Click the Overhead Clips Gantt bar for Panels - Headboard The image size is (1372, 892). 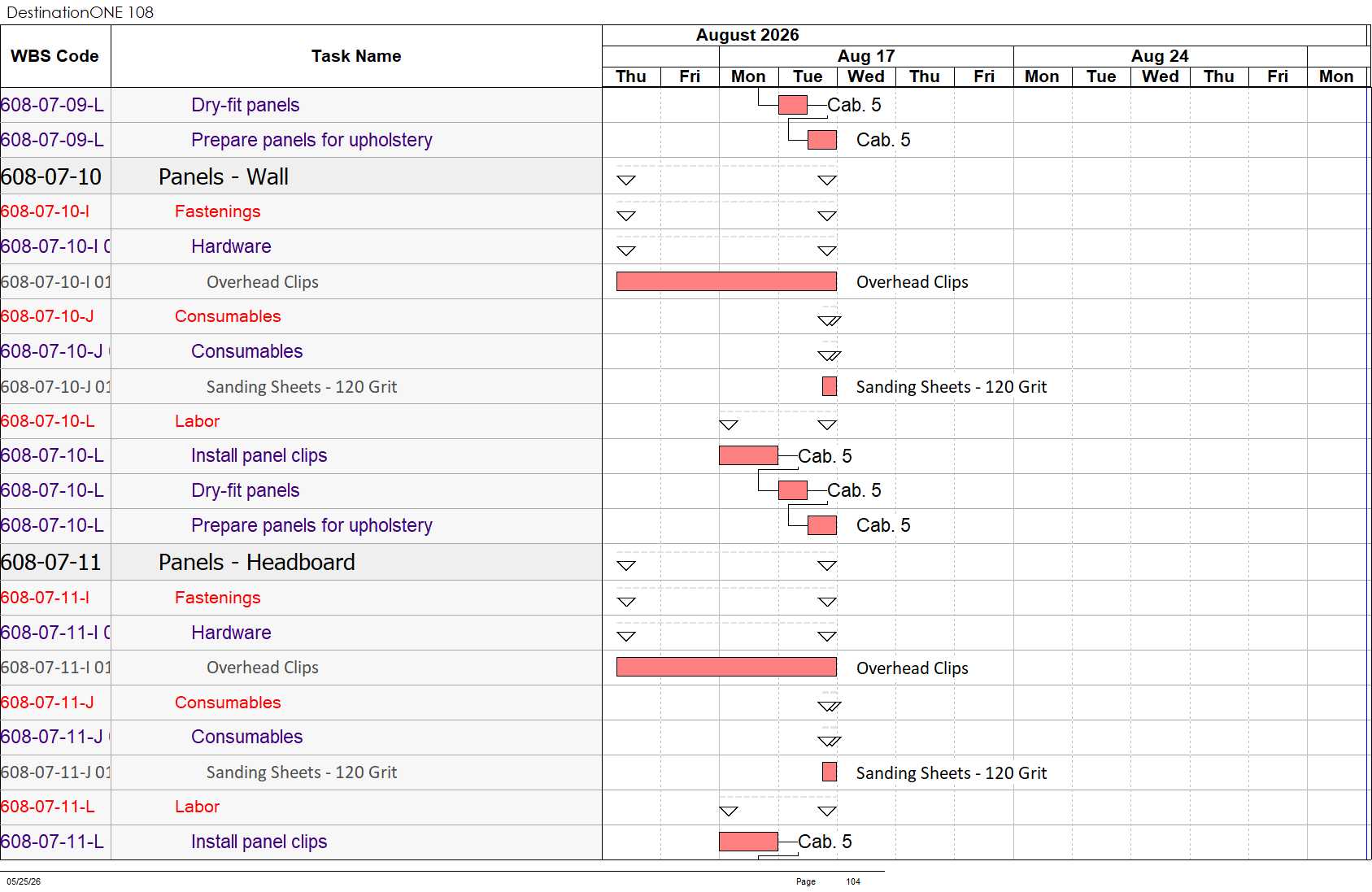[726, 668]
